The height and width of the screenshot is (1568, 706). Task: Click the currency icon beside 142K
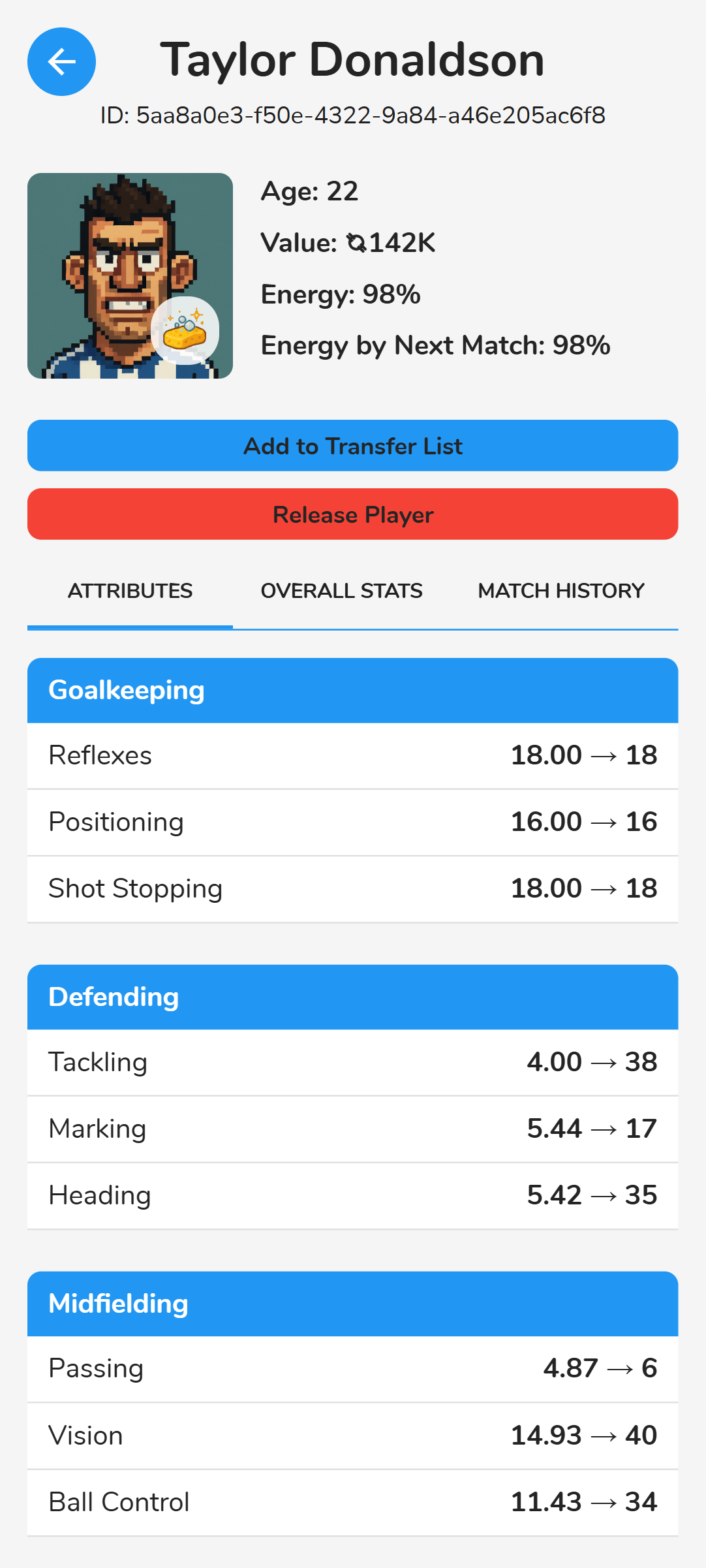356,243
